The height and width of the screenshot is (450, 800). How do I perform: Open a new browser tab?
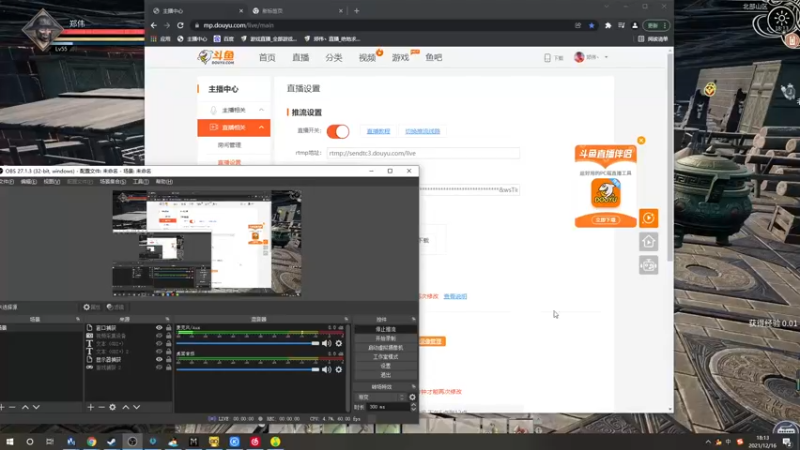click(x=357, y=11)
